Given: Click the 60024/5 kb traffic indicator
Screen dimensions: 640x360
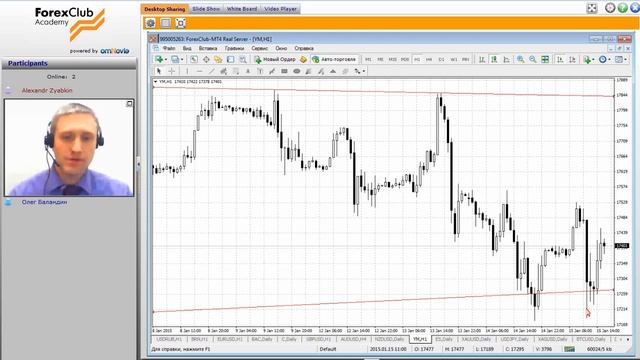Looking at the screenshot, I should 599,349.
